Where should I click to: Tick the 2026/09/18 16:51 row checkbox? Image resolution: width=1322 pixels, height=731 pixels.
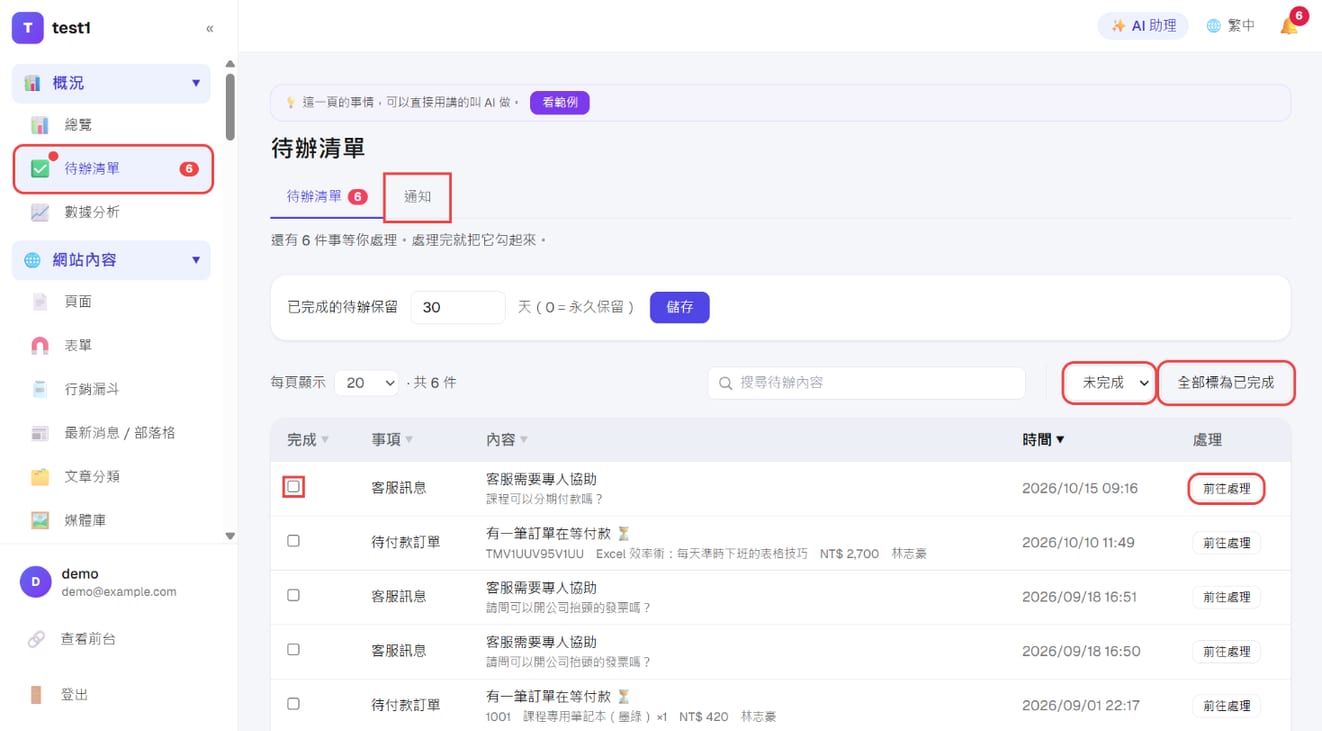click(293, 595)
